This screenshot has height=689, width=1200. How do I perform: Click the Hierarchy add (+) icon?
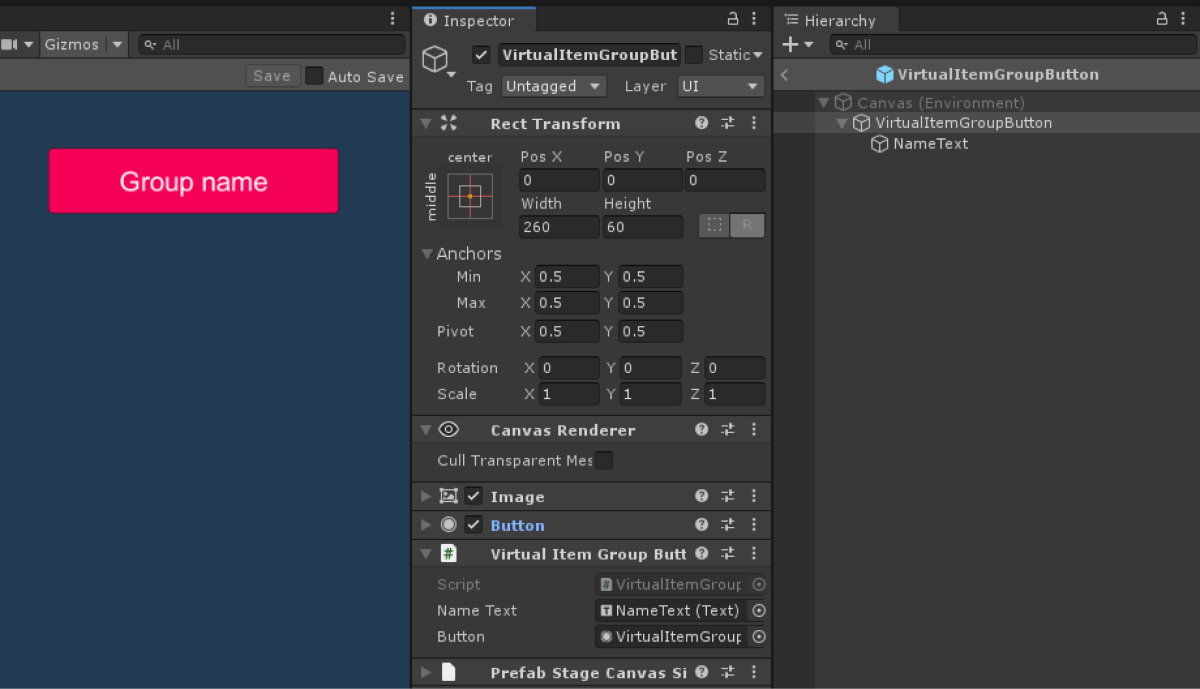[790, 45]
